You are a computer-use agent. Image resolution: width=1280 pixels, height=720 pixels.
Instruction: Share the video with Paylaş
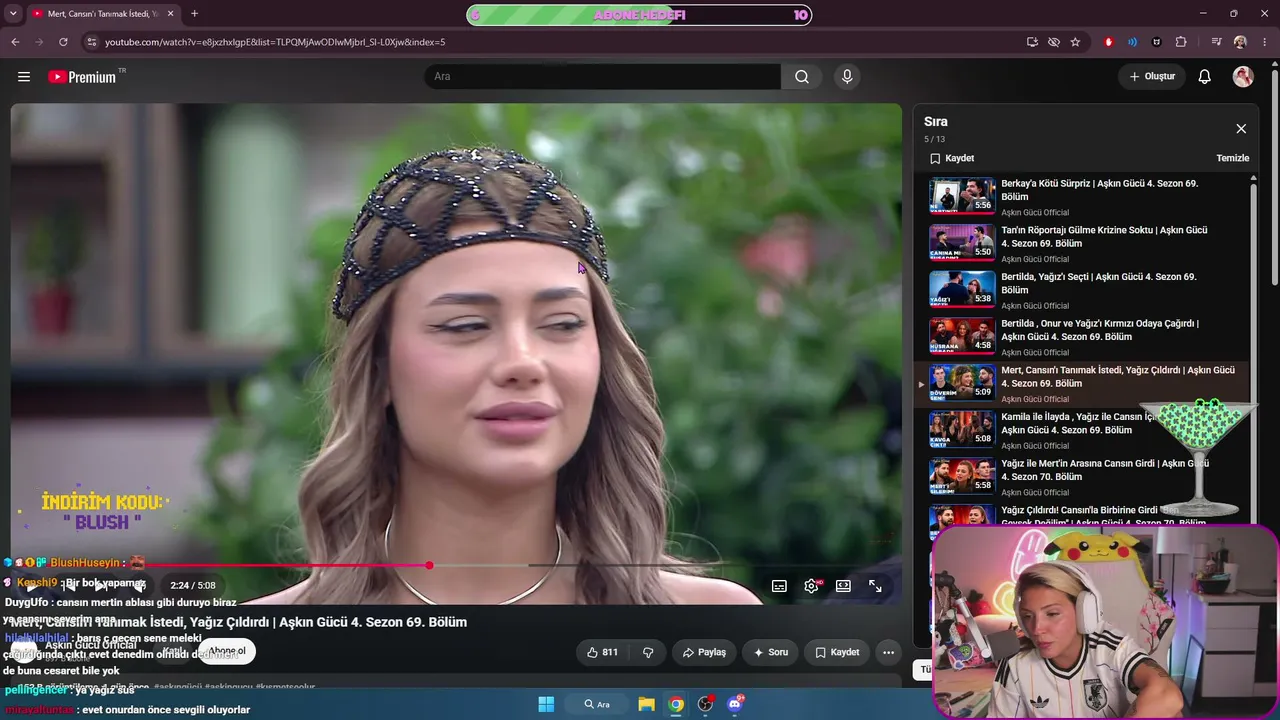pos(704,652)
